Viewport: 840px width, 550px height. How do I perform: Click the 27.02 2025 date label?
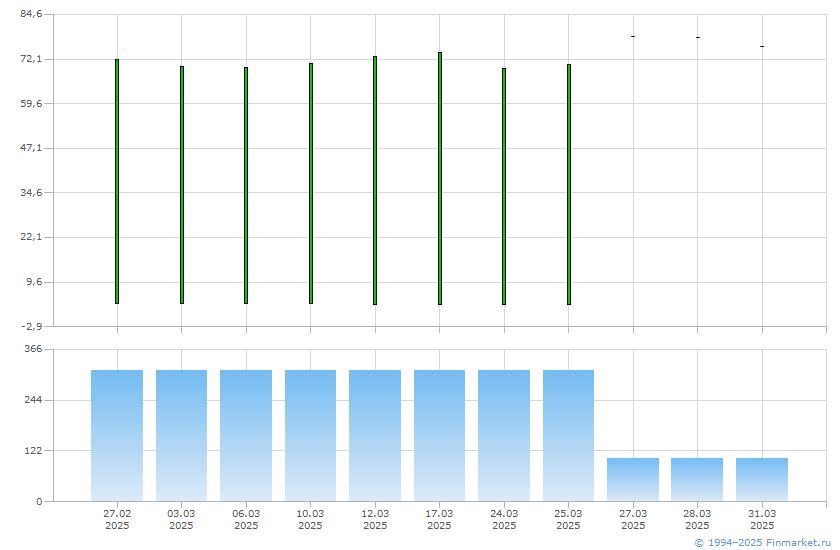117,519
